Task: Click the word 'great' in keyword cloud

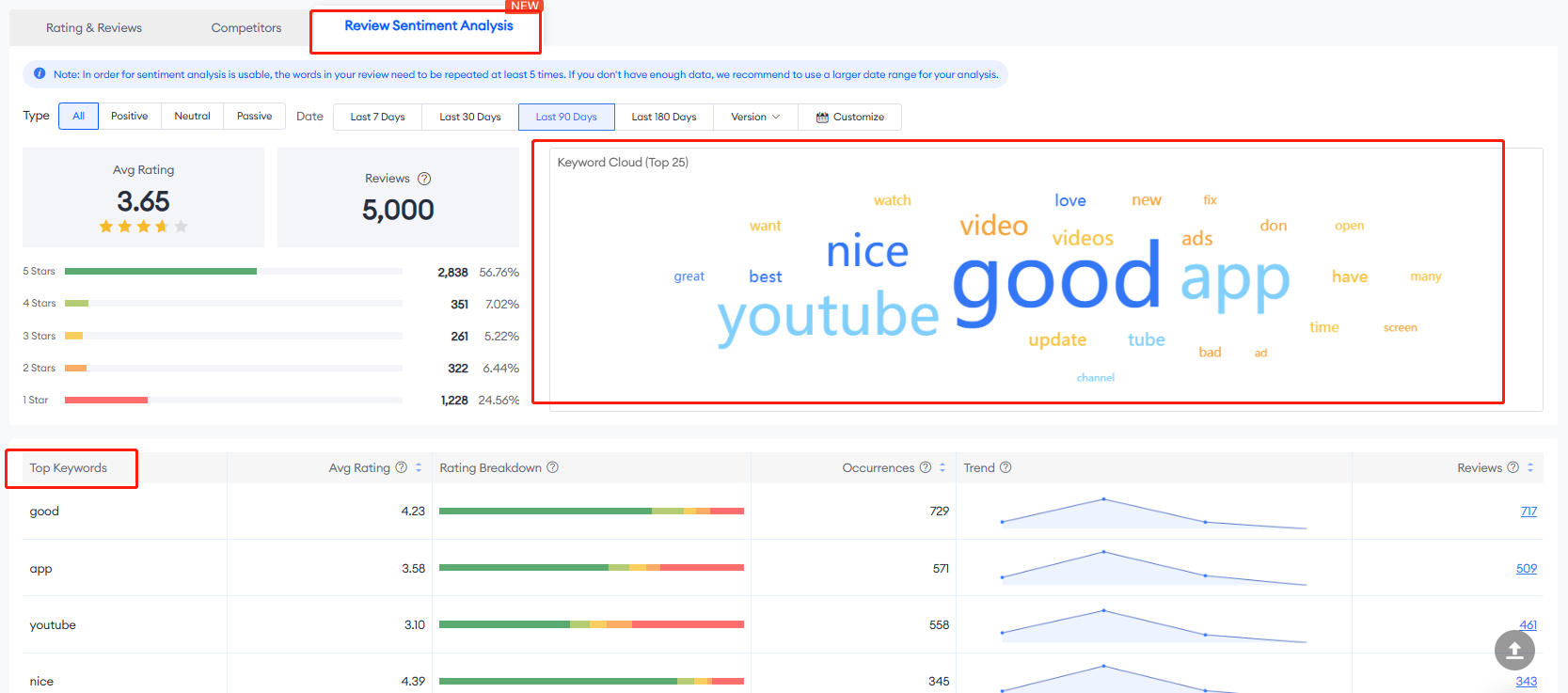Action: (x=689, y=276)
